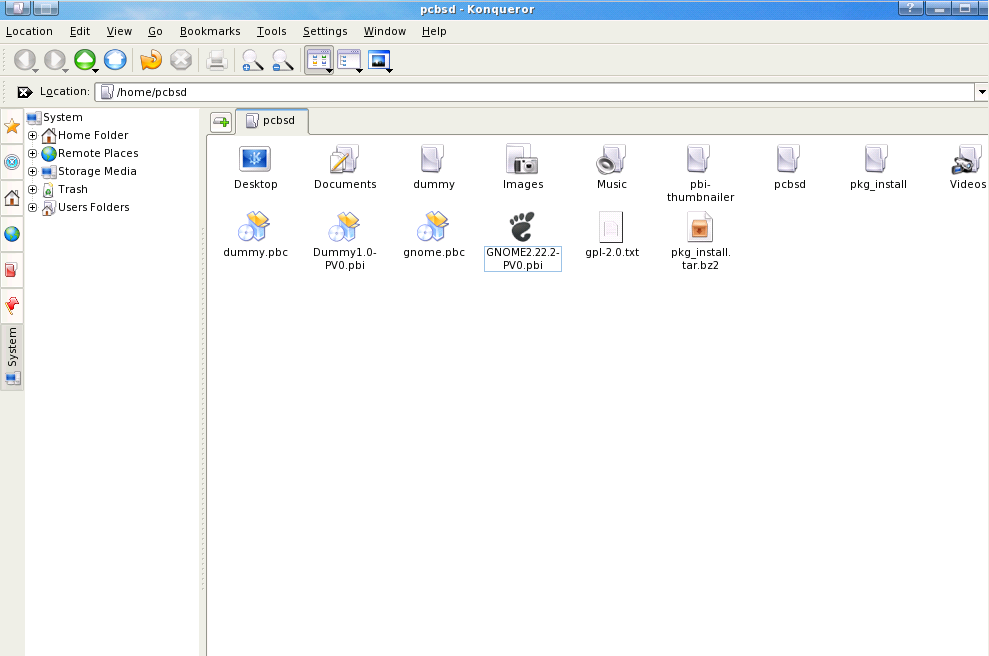This screenshot has height=656, width=989.
Task: Open the Home URL toolbar button
Action: (x=115, y=60)
